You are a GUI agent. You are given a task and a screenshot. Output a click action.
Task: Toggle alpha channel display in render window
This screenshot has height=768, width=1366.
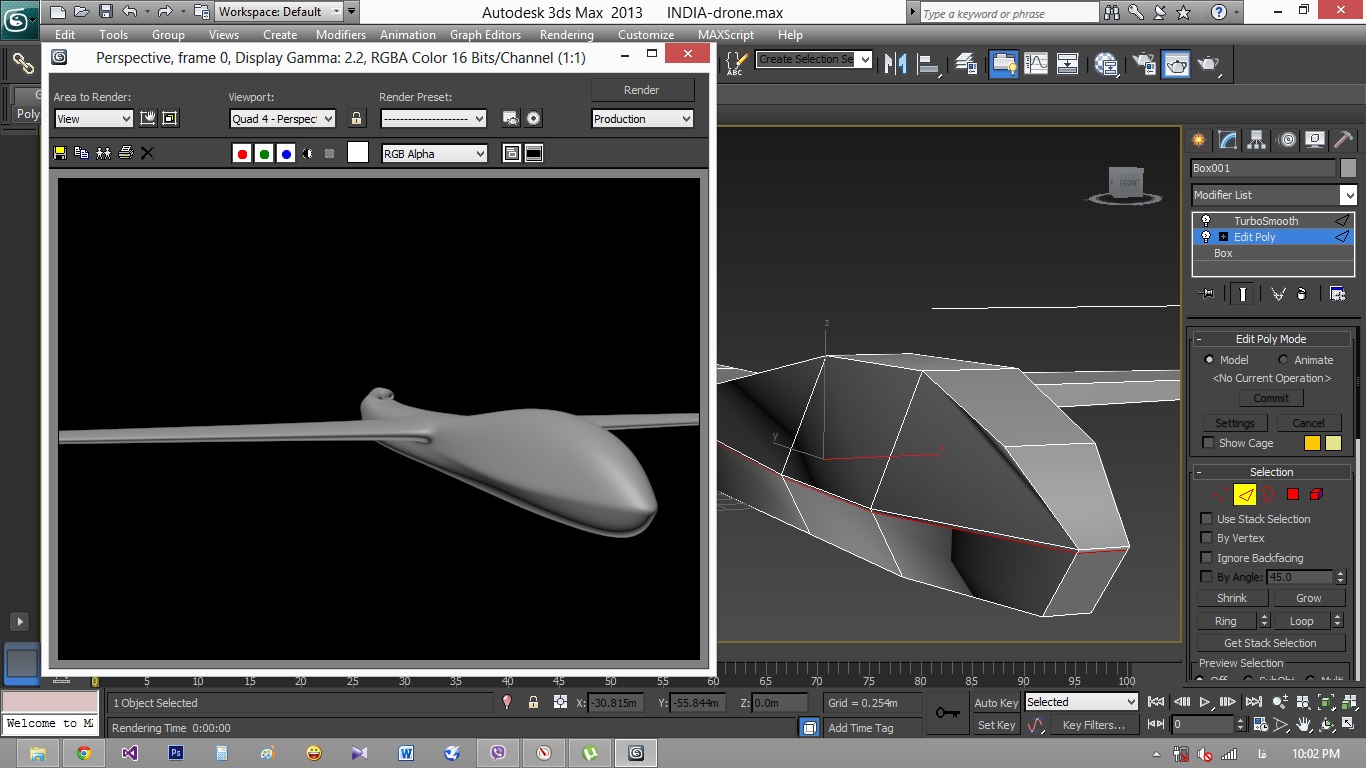[x=307, y=153]
